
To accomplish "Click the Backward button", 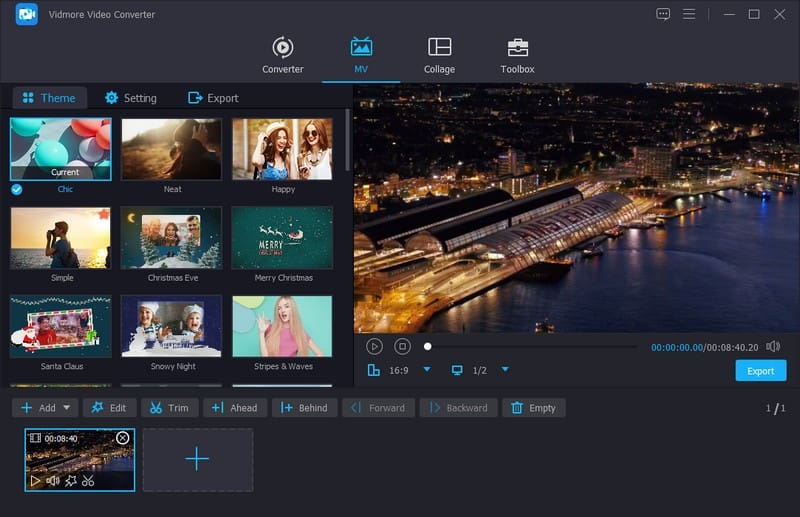I will click(x=458, y=408).
